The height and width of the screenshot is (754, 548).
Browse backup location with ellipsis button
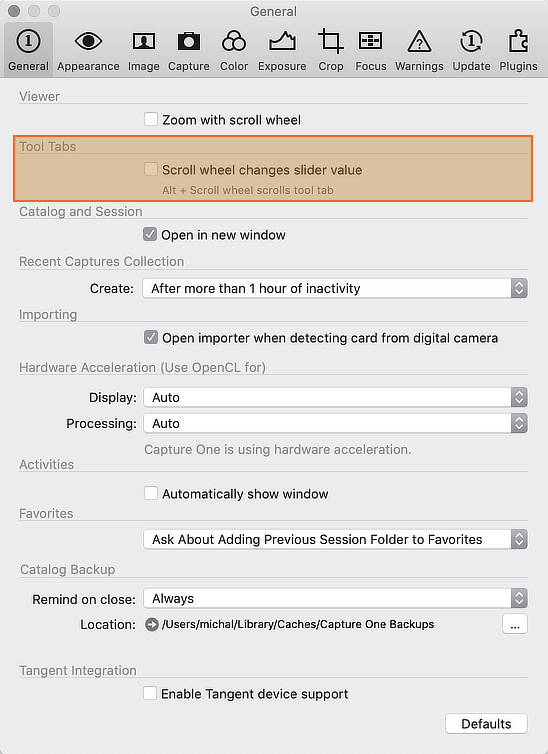click(515, 624)
